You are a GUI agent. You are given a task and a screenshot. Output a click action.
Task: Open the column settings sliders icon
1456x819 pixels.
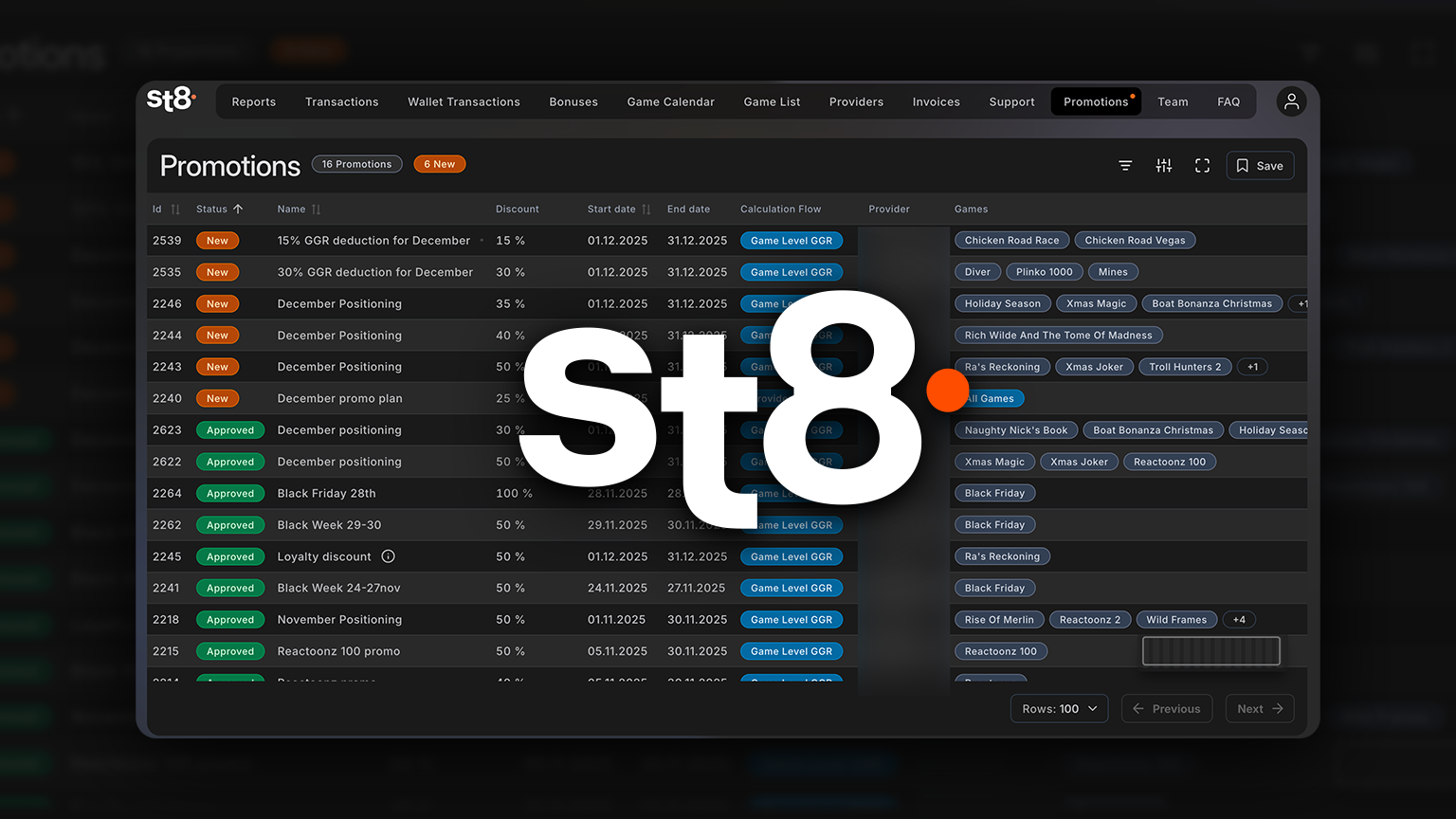[1164, 165]
